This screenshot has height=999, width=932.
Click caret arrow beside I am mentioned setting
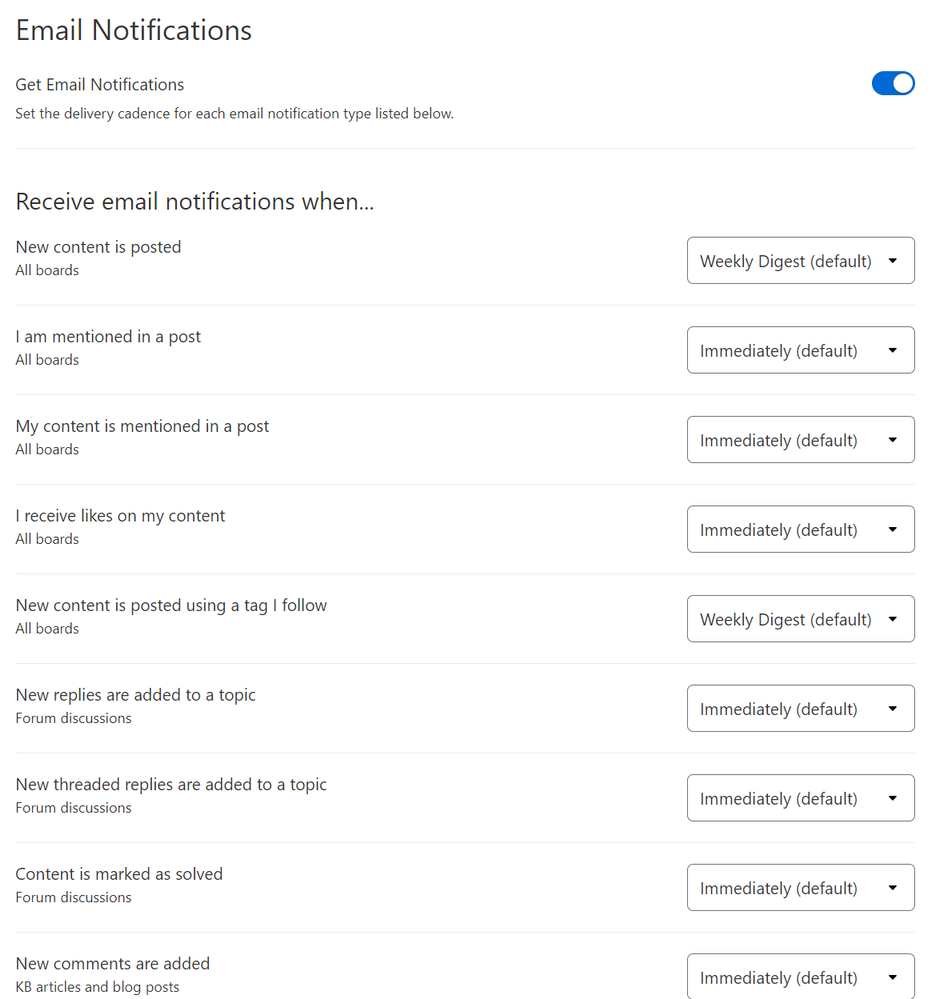[893, 350]
